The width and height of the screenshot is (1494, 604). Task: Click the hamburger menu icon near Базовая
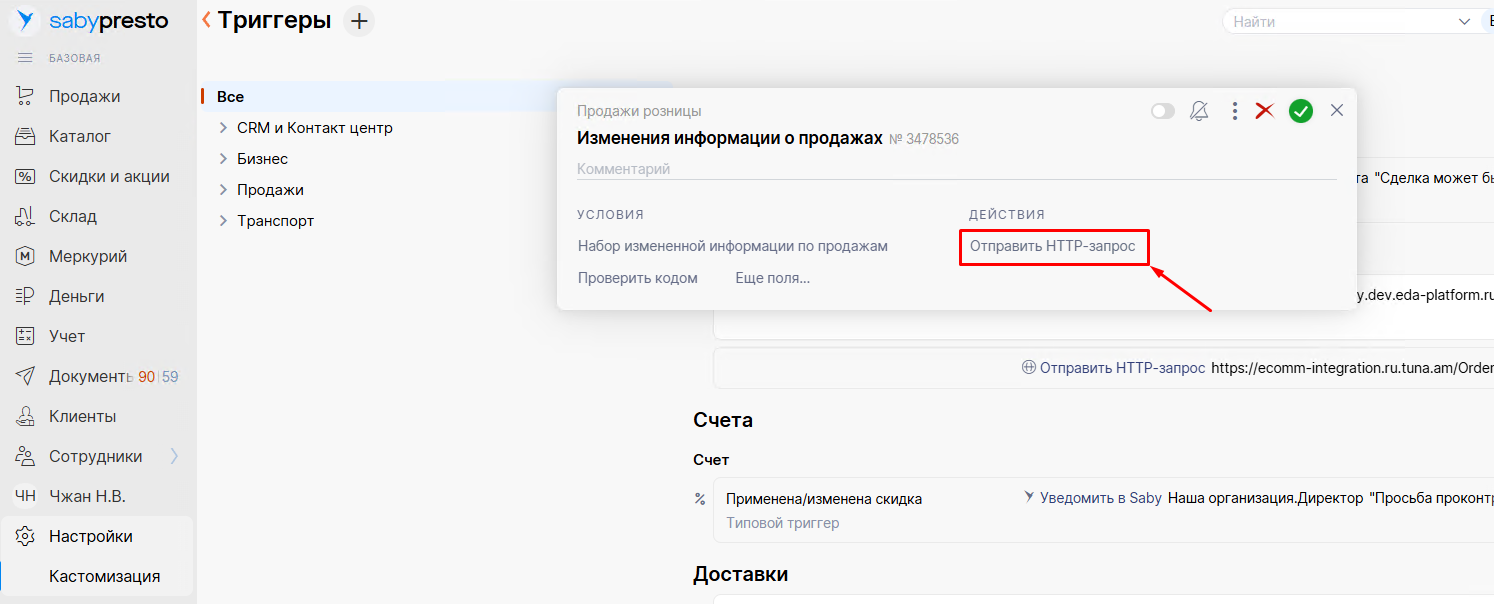[26, 58]
